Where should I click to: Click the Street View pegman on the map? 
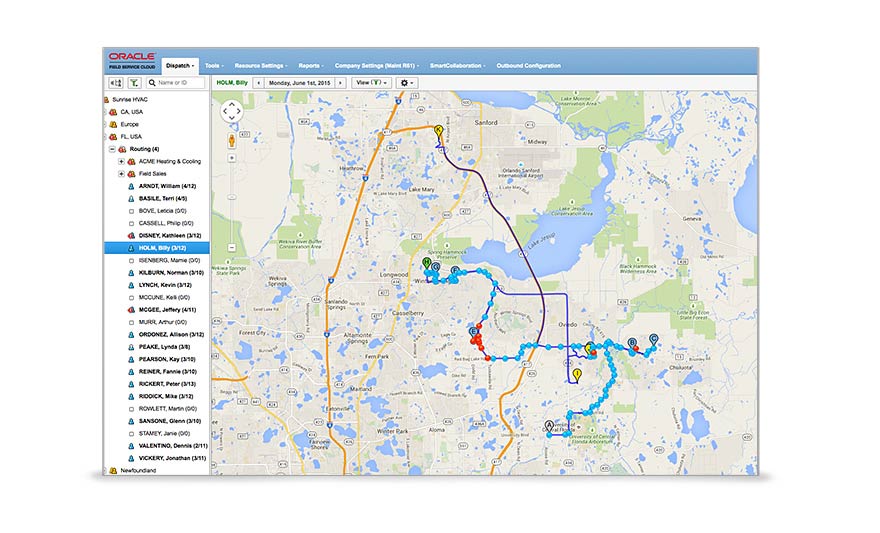pos(231,140)
